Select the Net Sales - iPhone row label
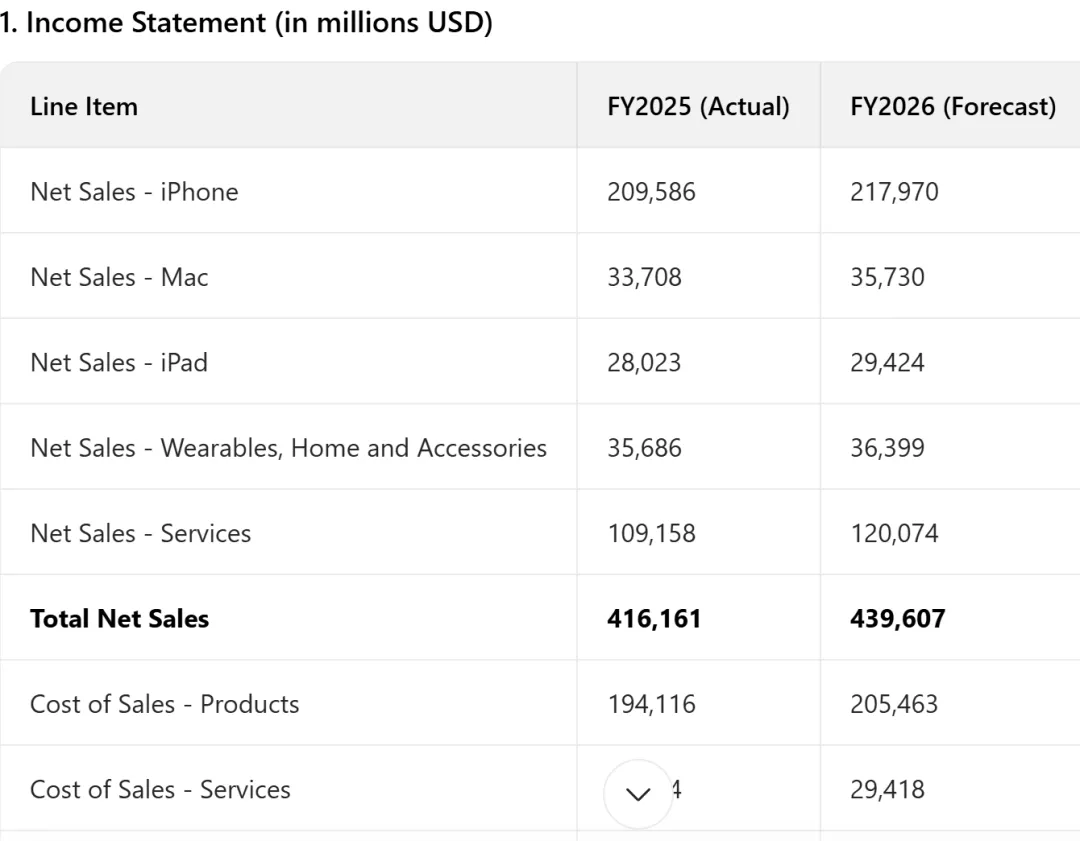Image resolution: width=1080 pixels, height=841 pixels. 134,192
